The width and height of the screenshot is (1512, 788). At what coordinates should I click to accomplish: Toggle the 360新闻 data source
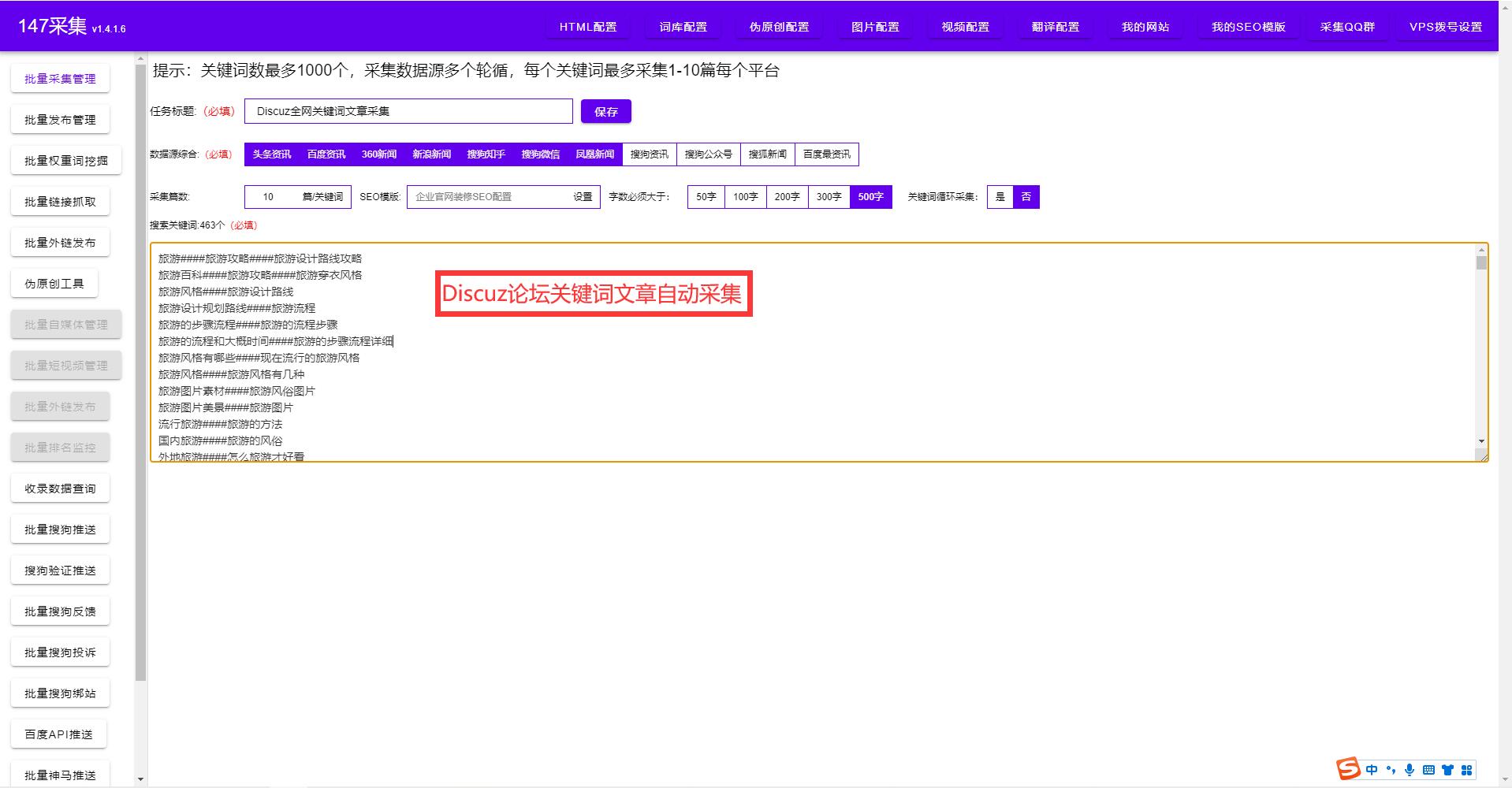pyautogui.click(x=379, y=154)
